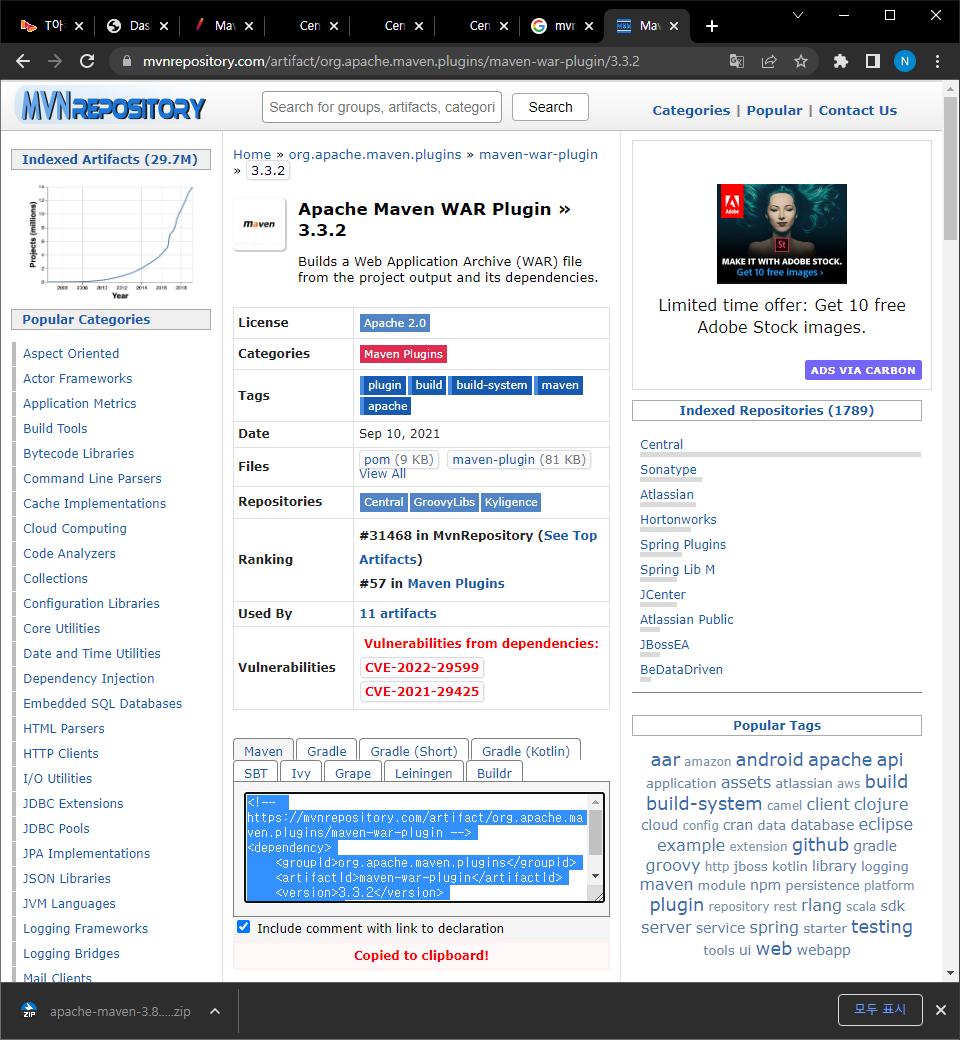Toggle Include comment with link checkbox
Image resolution: width=960 pixels, height=1040 pixels.
tap(243, 927)
